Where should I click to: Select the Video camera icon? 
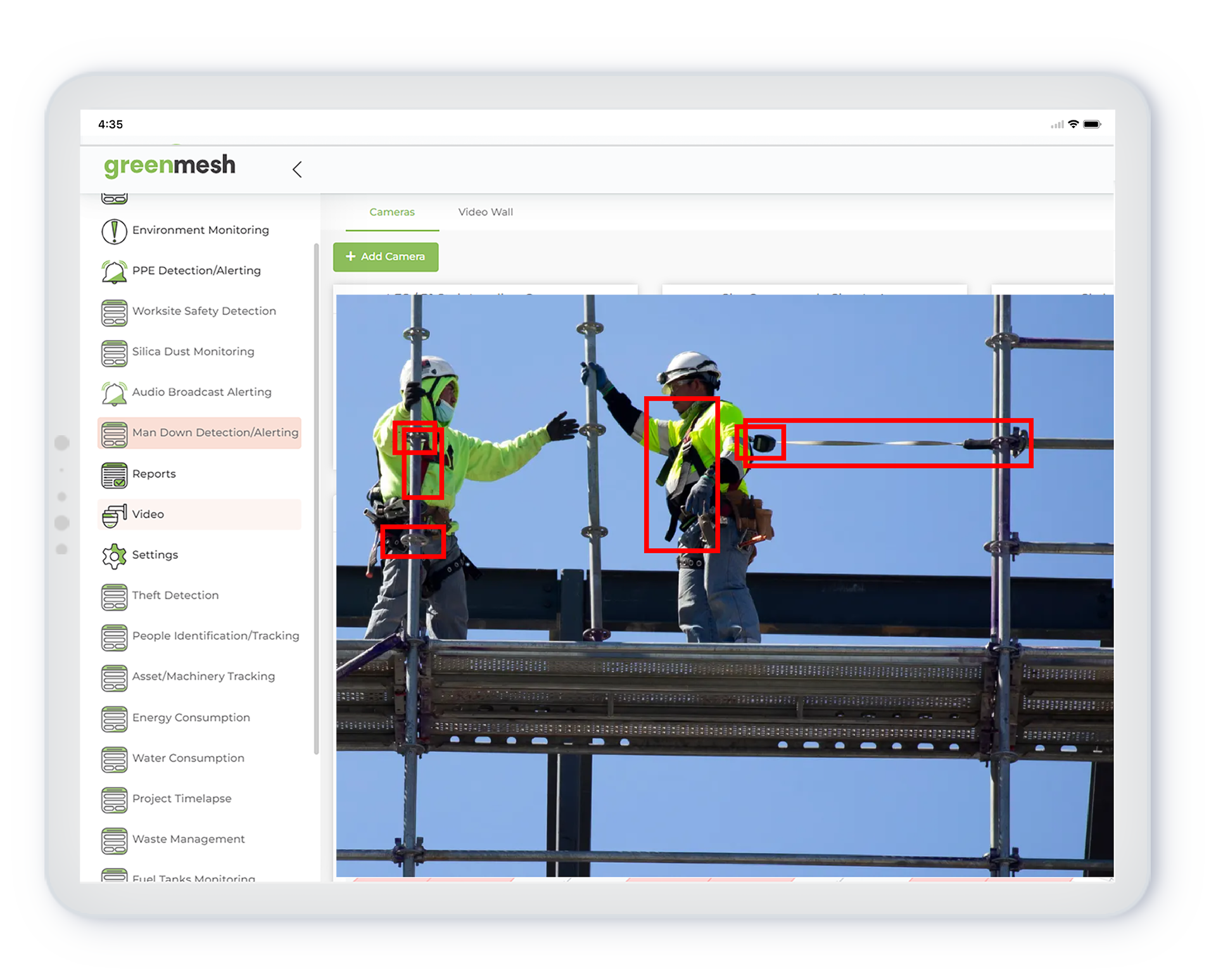[114, 514]
